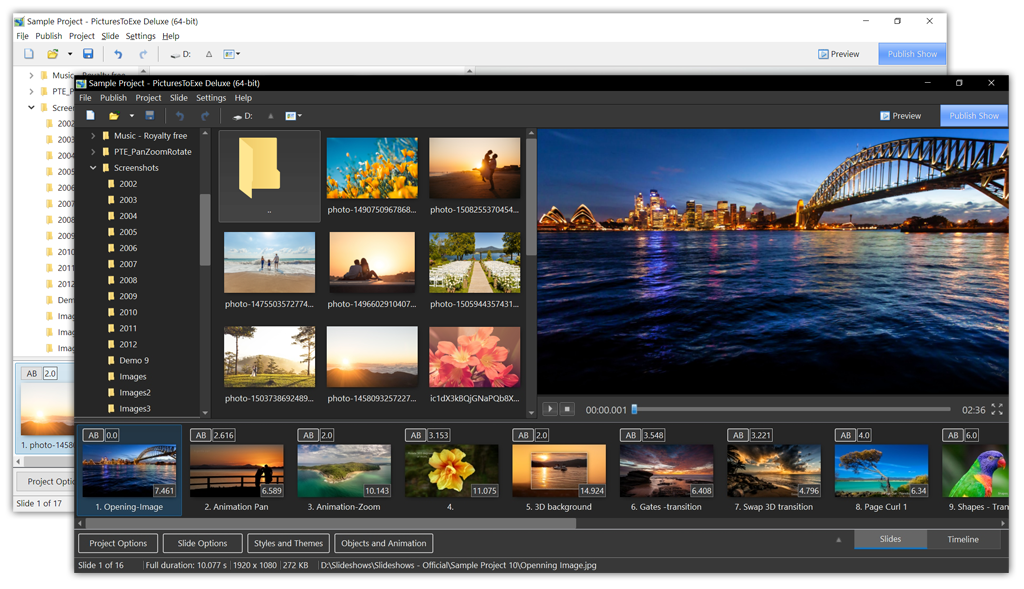Switch to the Timeline view
Screen dimensions: 1024x589
(963, 539)
